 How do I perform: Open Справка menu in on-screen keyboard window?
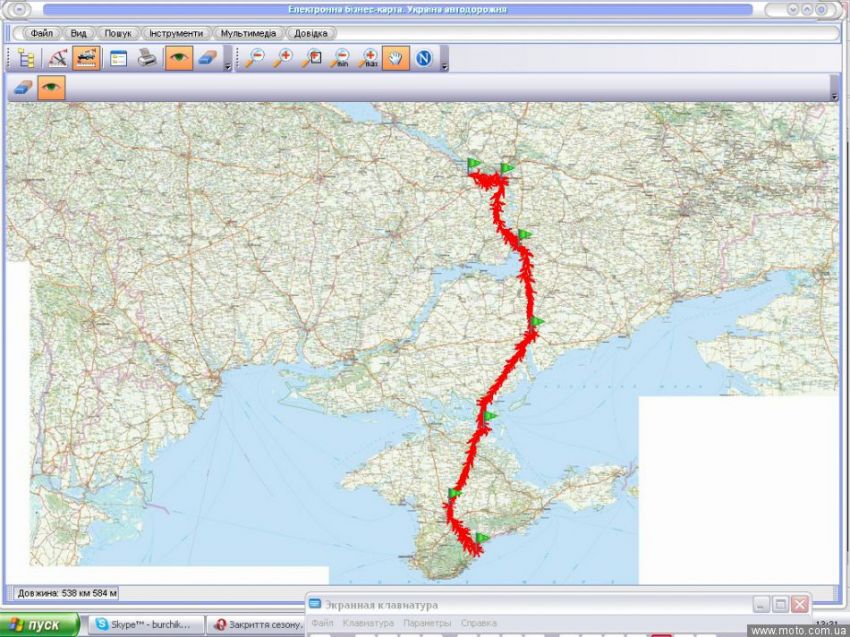(479, 623)
